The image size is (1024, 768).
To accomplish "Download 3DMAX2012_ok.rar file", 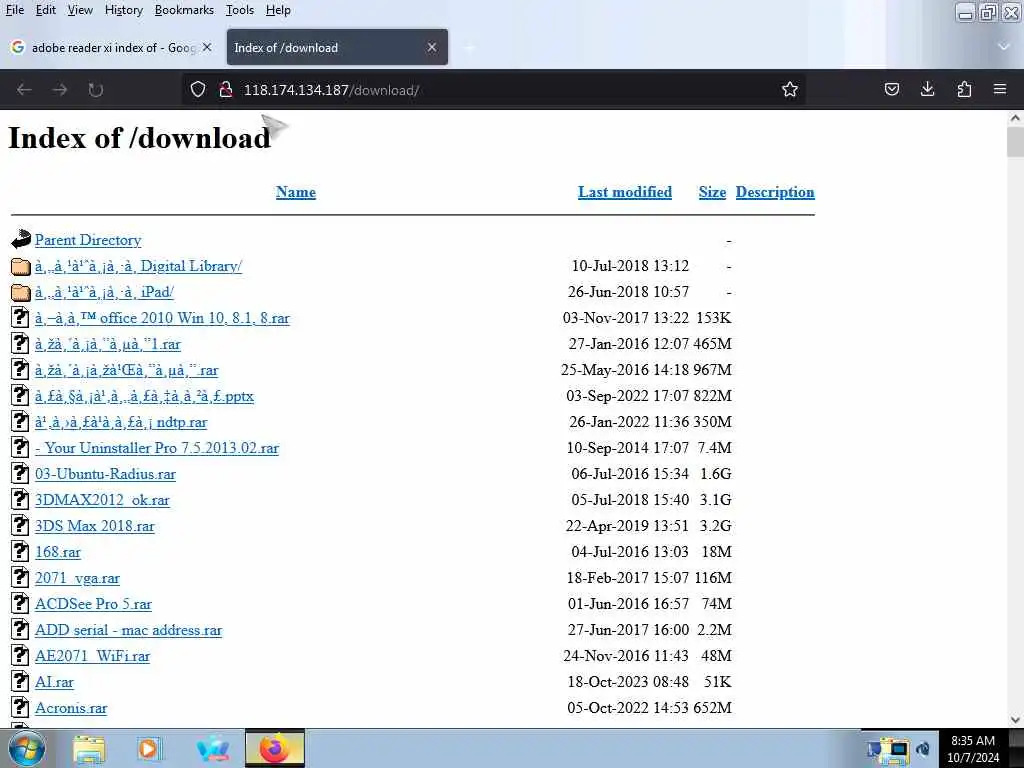I will pyautogui.click(x=103, y=500).
